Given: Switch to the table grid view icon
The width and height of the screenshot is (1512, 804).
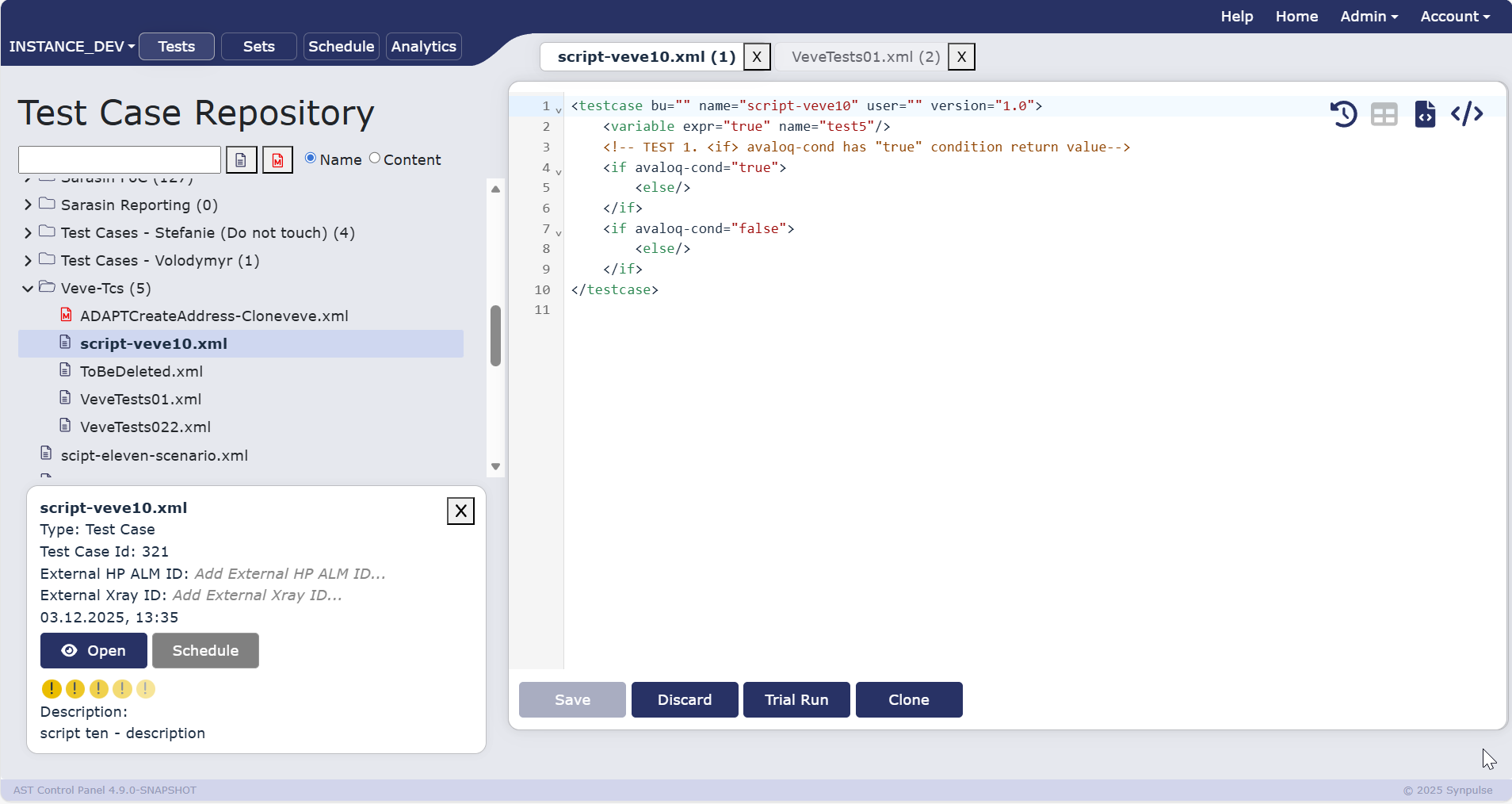Looking at the screenshot, I should coord(1384,114).
